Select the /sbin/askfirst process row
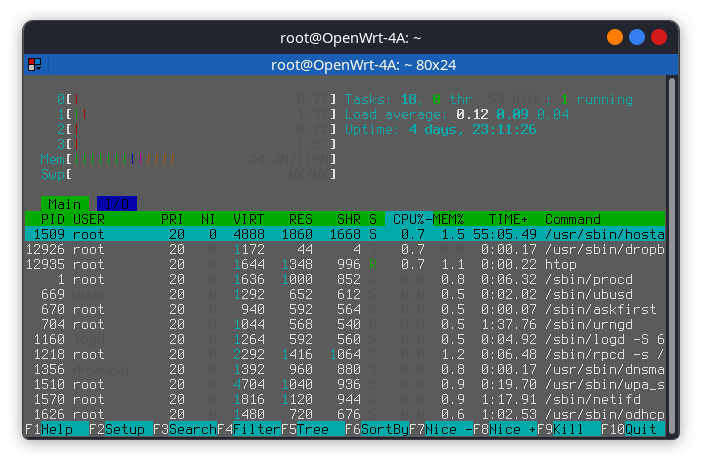 [x=345, y=309]
